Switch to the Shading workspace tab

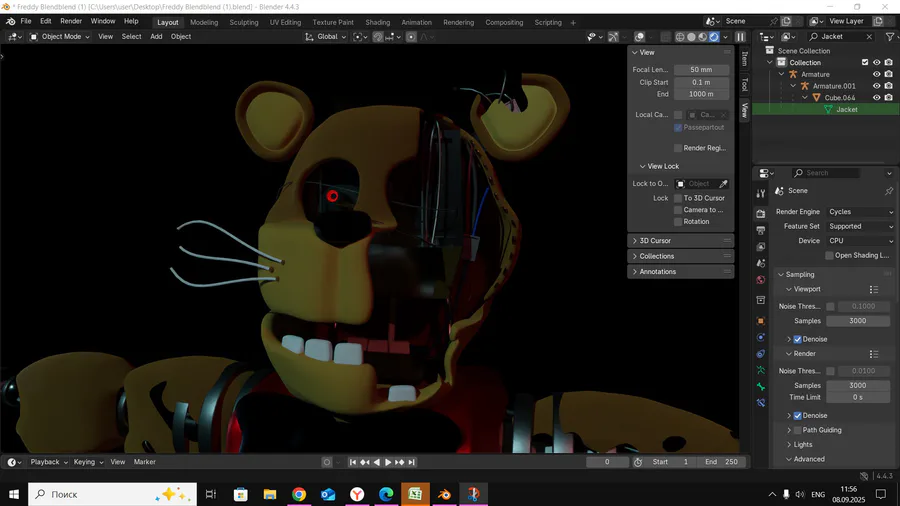[377, 22]
